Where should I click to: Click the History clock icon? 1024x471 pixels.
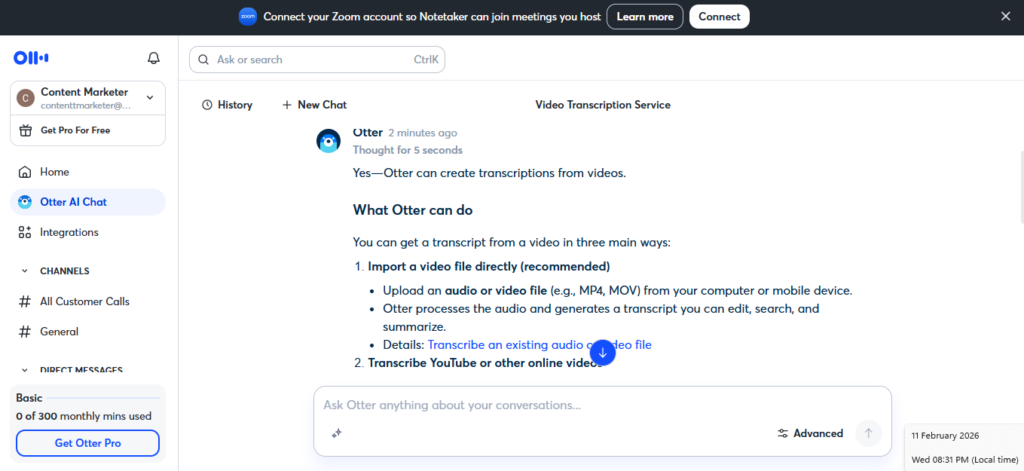coord(207,105)
